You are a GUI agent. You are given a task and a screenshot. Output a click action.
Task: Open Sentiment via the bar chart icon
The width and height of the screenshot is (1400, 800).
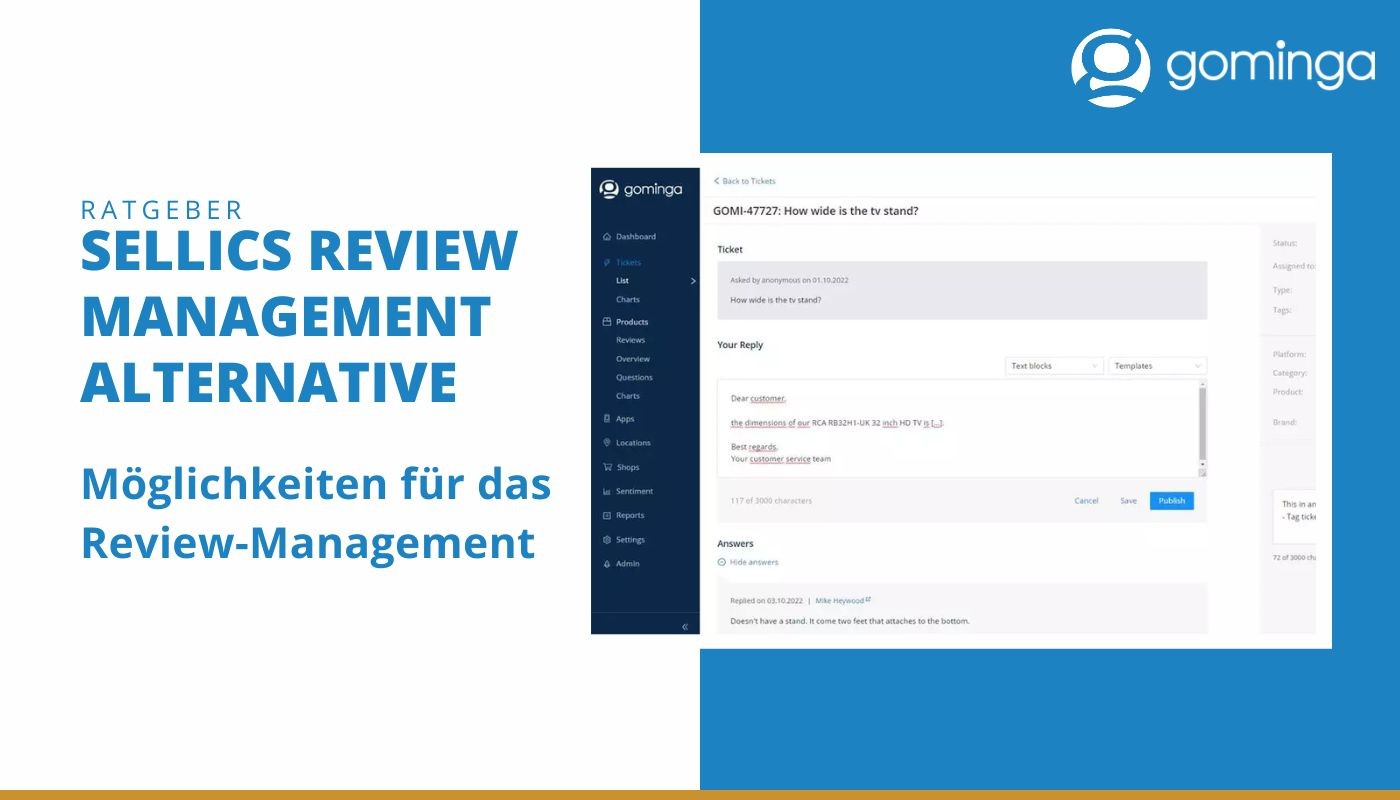pyautogui.click(x=607, y=492)
